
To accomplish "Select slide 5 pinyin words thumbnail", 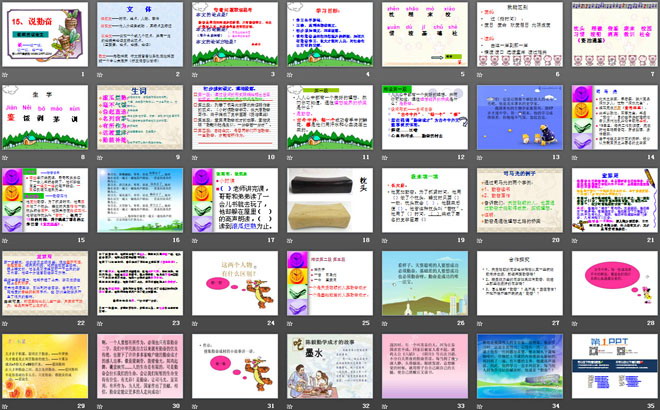I will (425, 35).
